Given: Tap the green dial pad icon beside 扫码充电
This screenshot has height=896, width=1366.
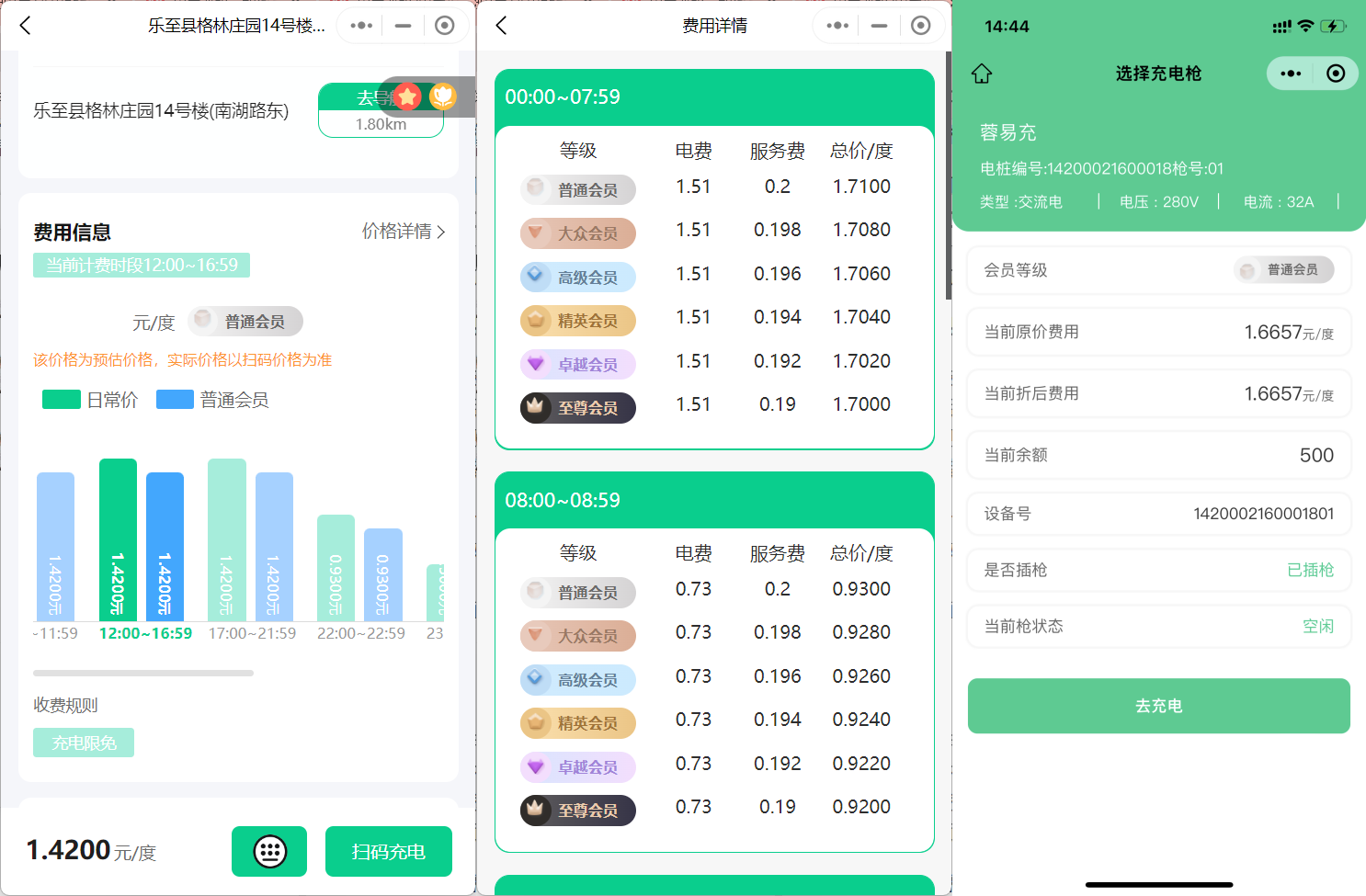Looking at the screenshot, I should click(x=268, y=851).
